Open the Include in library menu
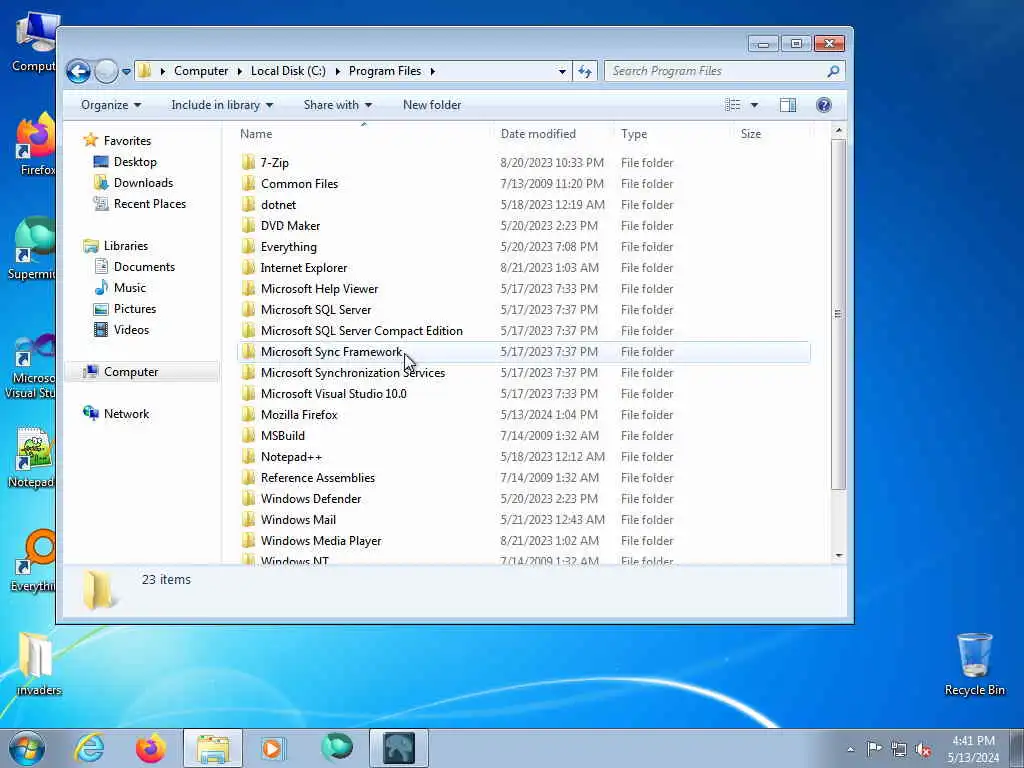 [x=222, y=105]
